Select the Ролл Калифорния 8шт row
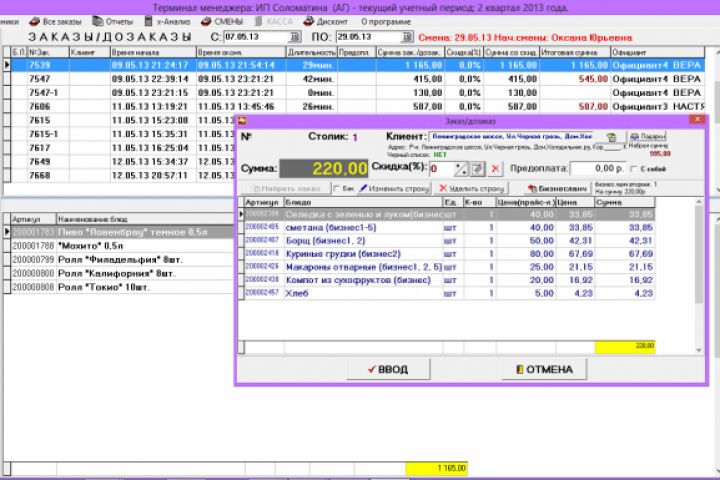720x480 pixels. [119, 274]
